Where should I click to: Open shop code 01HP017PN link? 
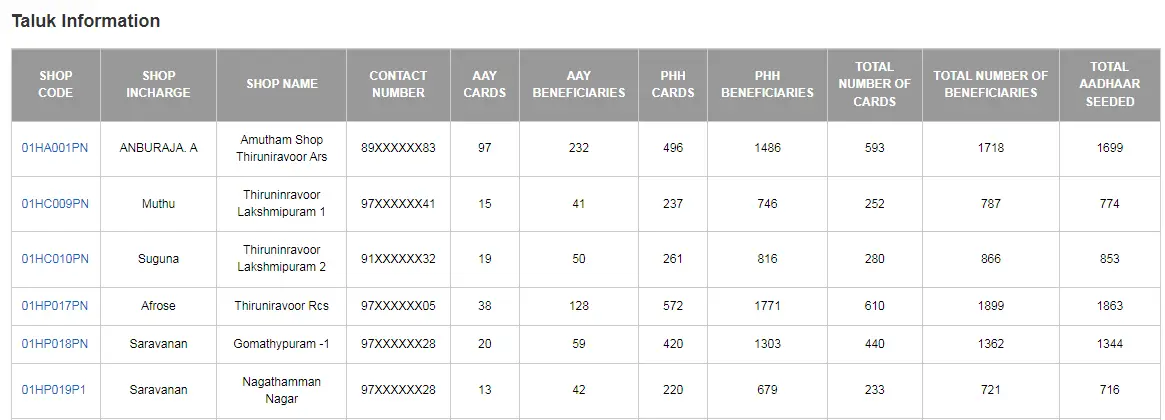tap(54, 306)
